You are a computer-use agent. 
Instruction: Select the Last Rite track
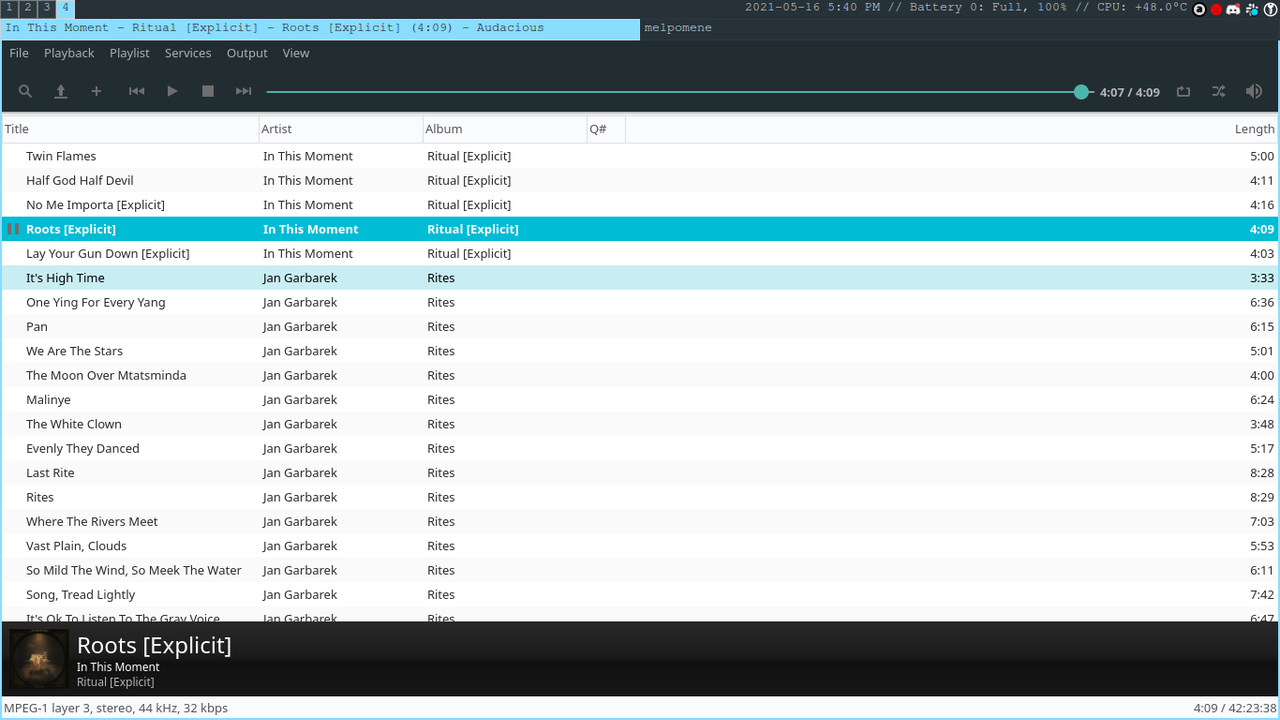click(640, 472)
